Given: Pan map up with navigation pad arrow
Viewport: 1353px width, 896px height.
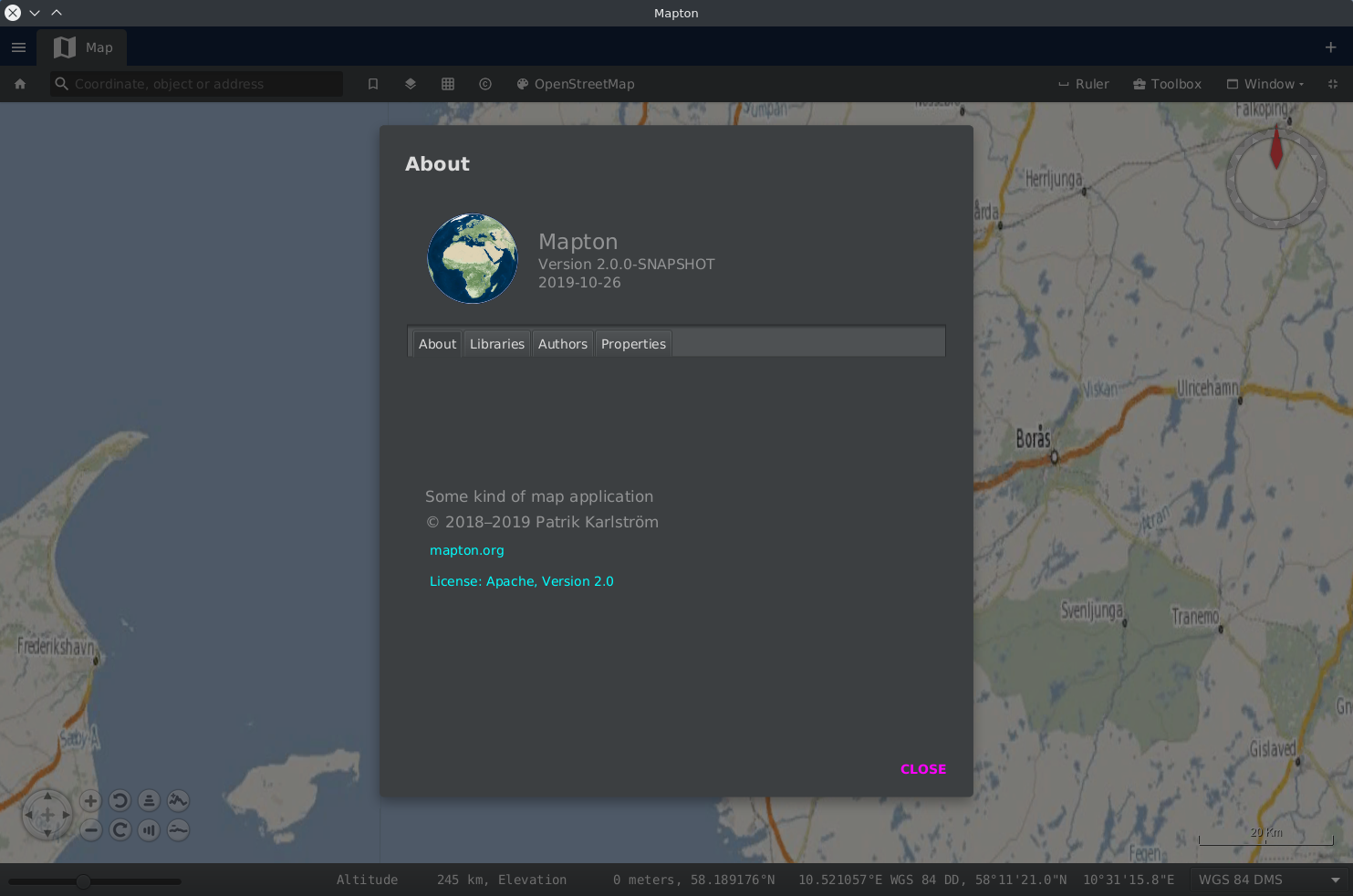Looking at the screenshot, I should coord(47,797).
